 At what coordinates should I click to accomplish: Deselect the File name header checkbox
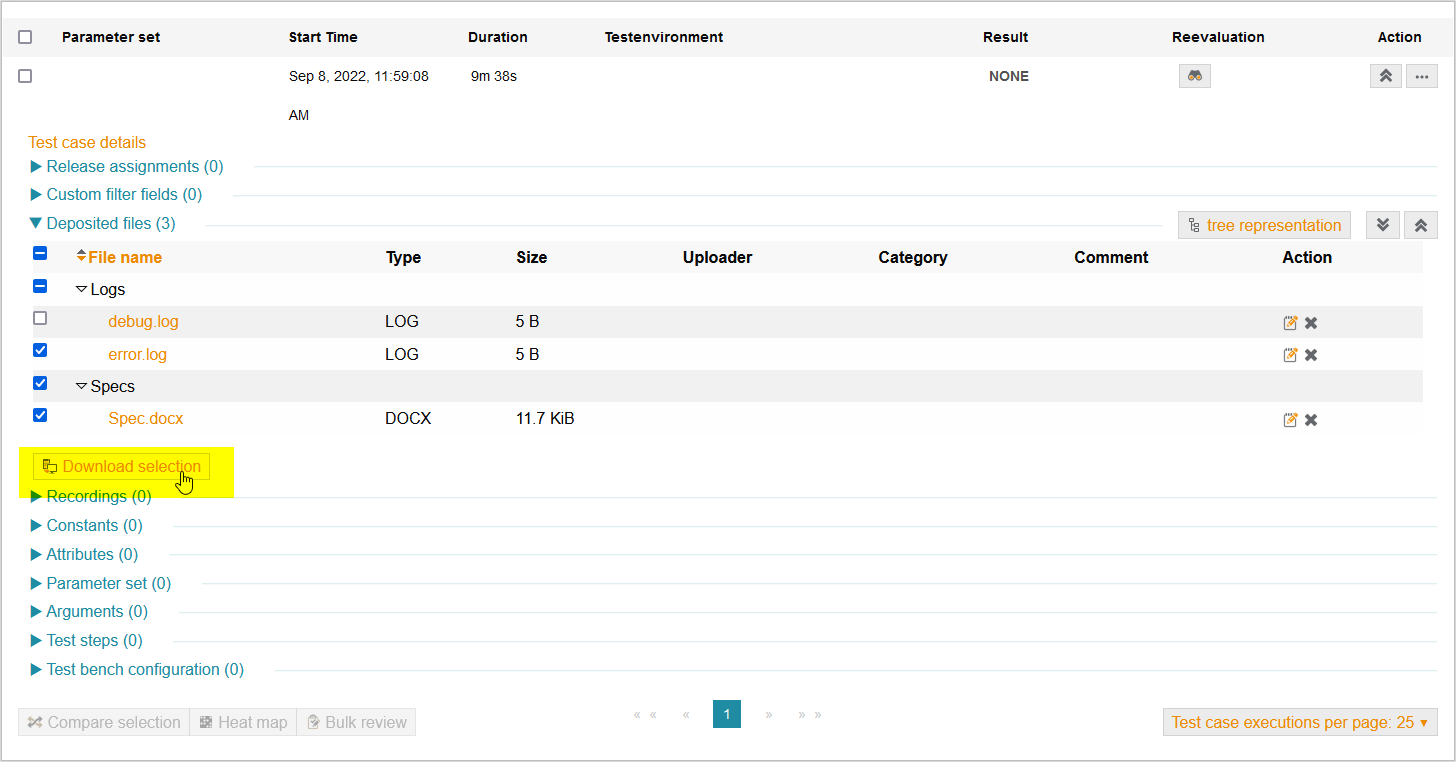pos(40,253)
